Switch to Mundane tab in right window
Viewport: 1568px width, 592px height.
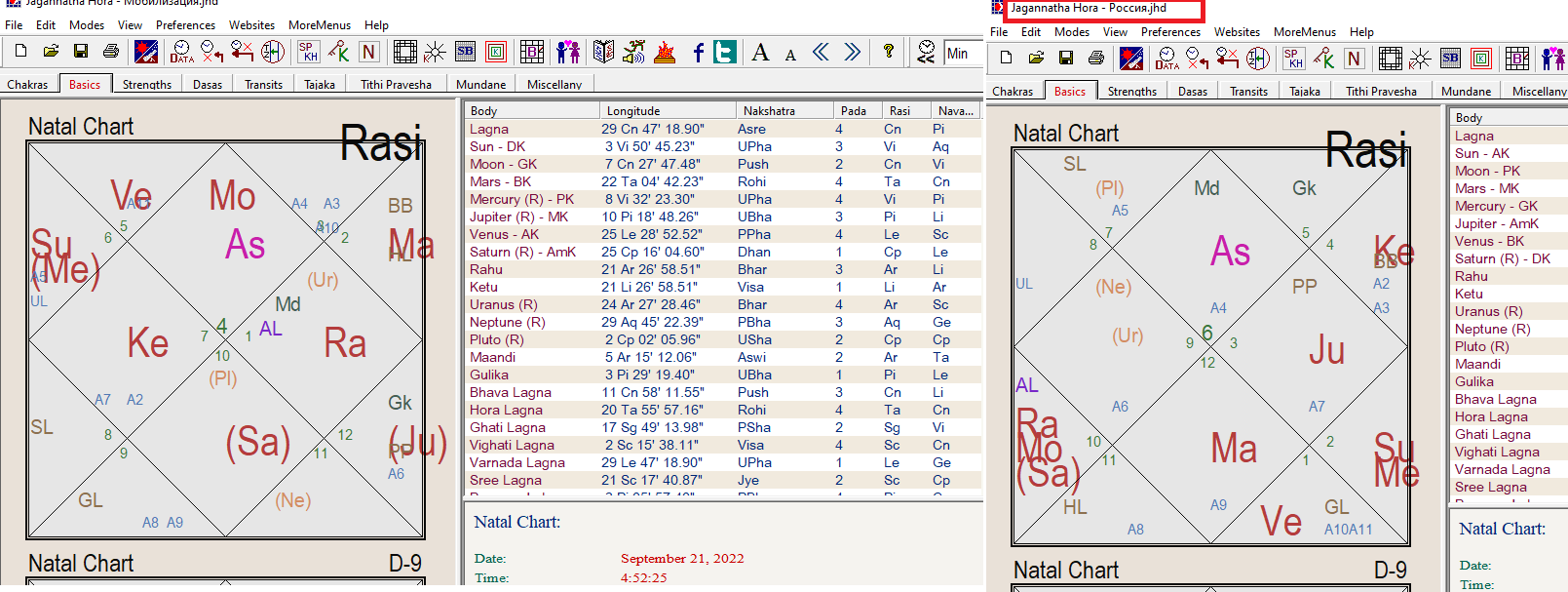point(1466,91)
